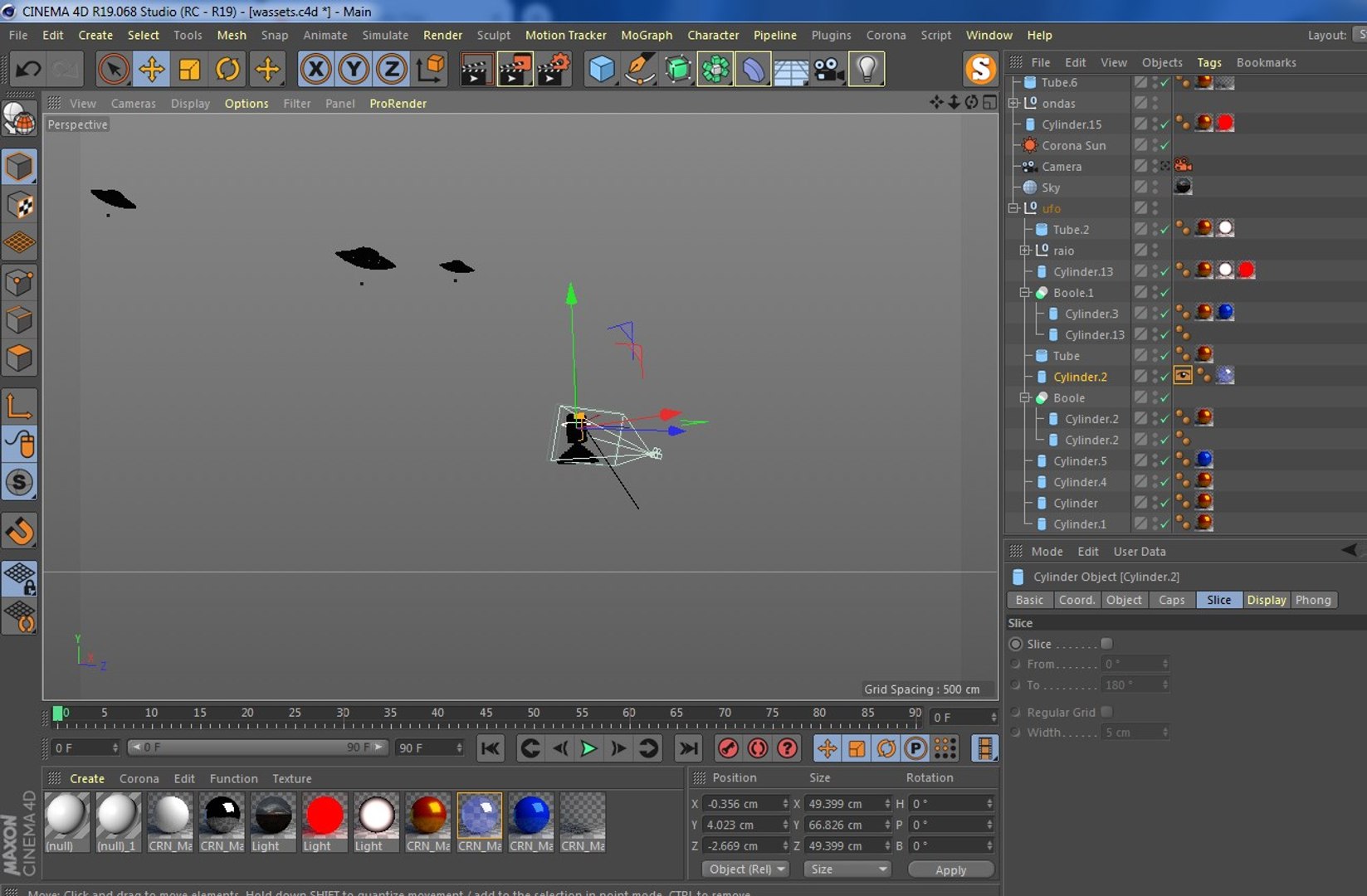Toggle visibility dots for Corona Sun
The height and width of the screenshot is (896, 1367).
pyautogui.click(x=1155, y=145)
